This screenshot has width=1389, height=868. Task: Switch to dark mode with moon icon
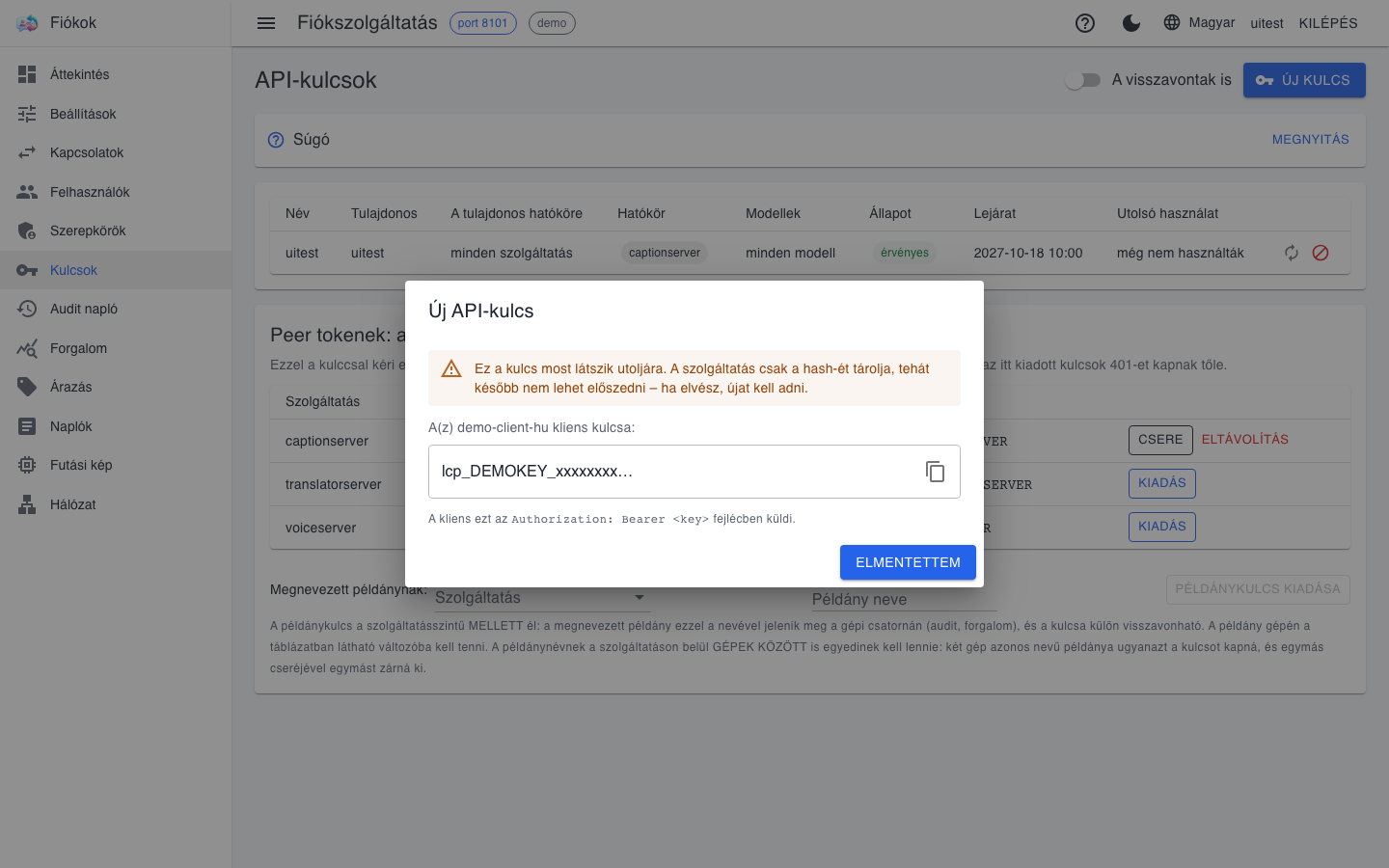click(1131, 23)
